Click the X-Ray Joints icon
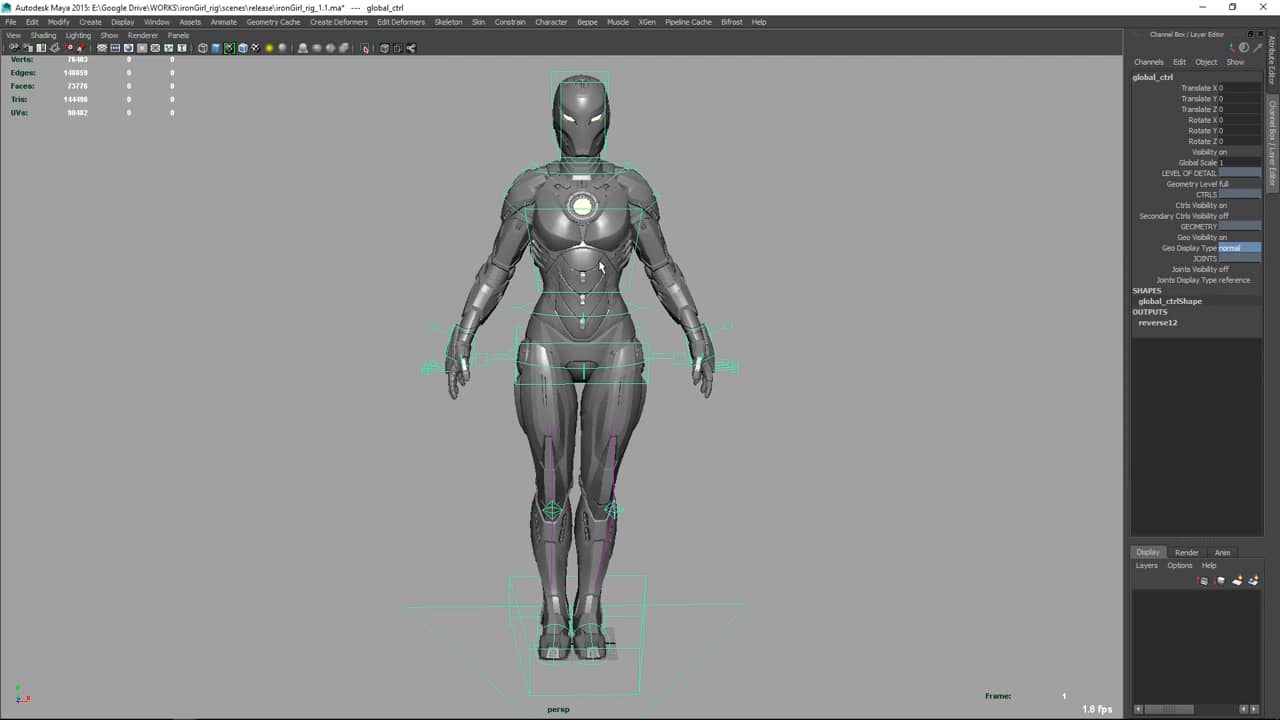1280x720 pixels. (x=410, y=48)
